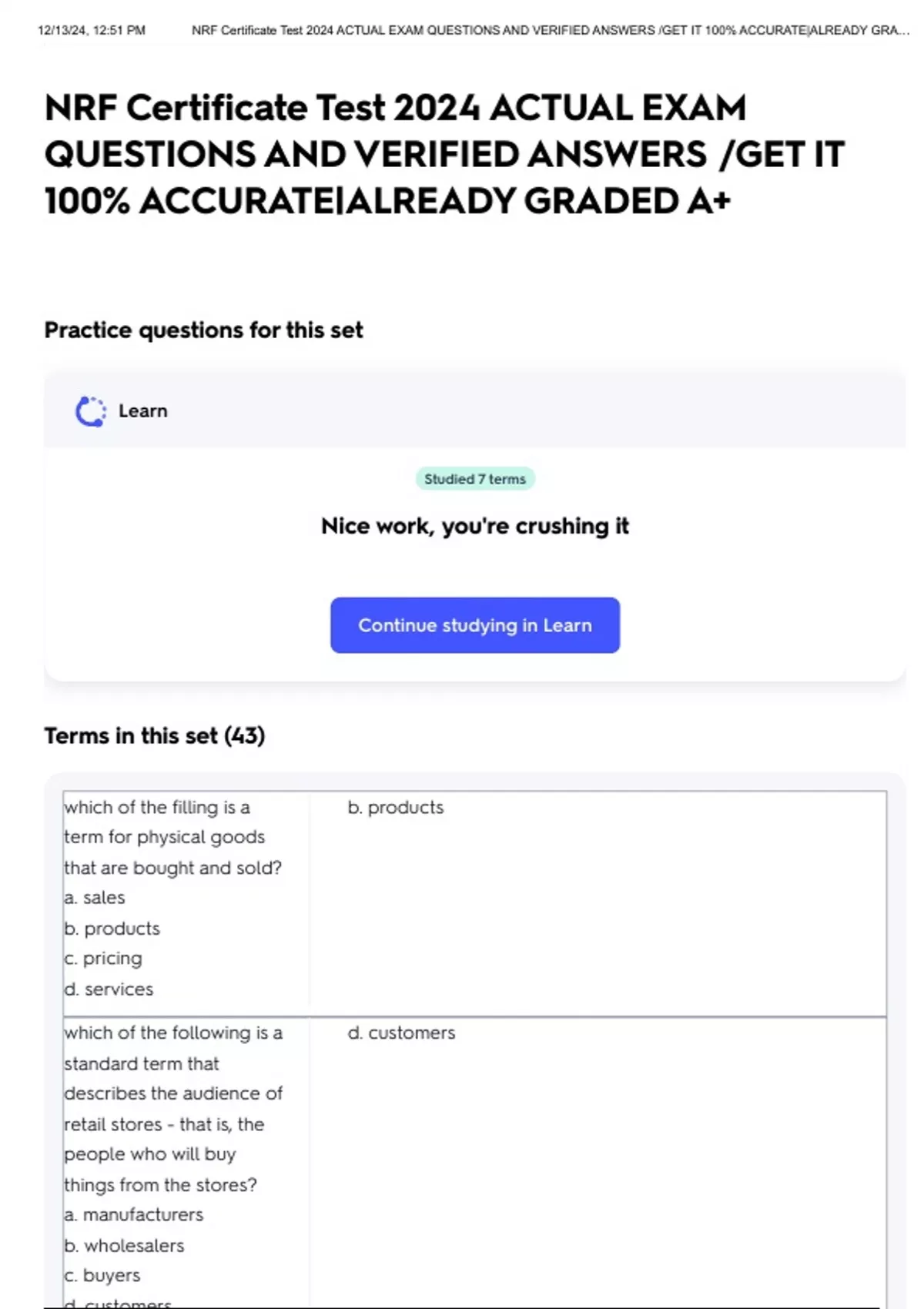Pick option 'a. manufacturers' in second term
924x1309 pixels.
tap(134, 1214)
